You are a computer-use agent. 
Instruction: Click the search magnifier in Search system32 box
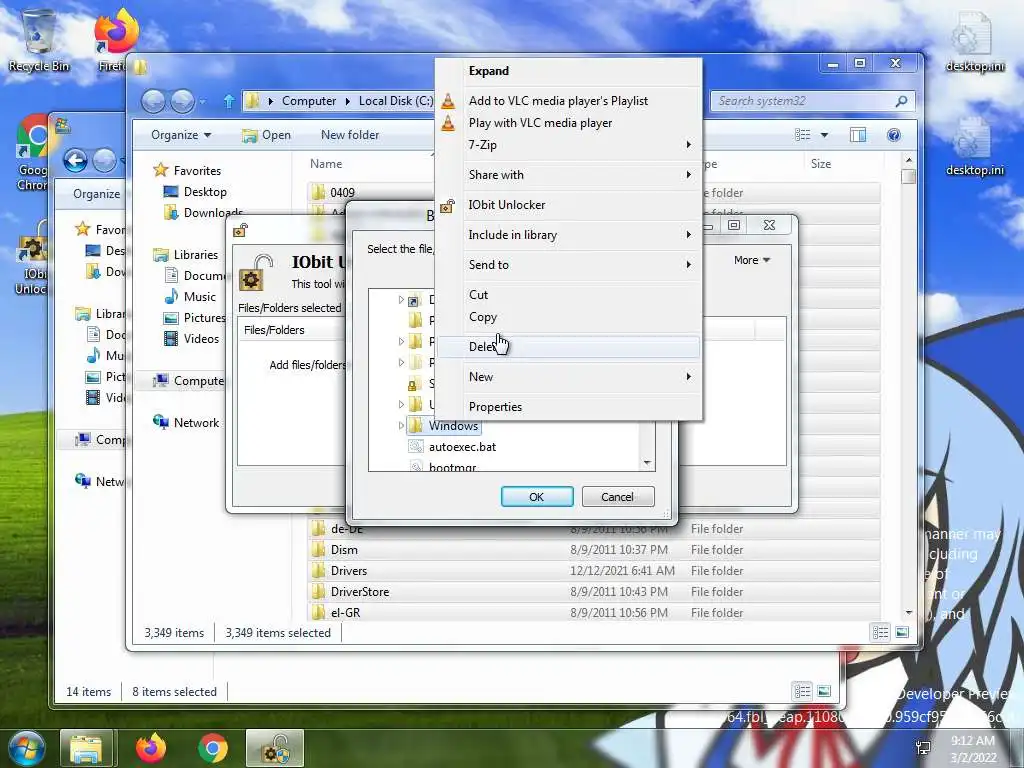[x=901, y=101]
